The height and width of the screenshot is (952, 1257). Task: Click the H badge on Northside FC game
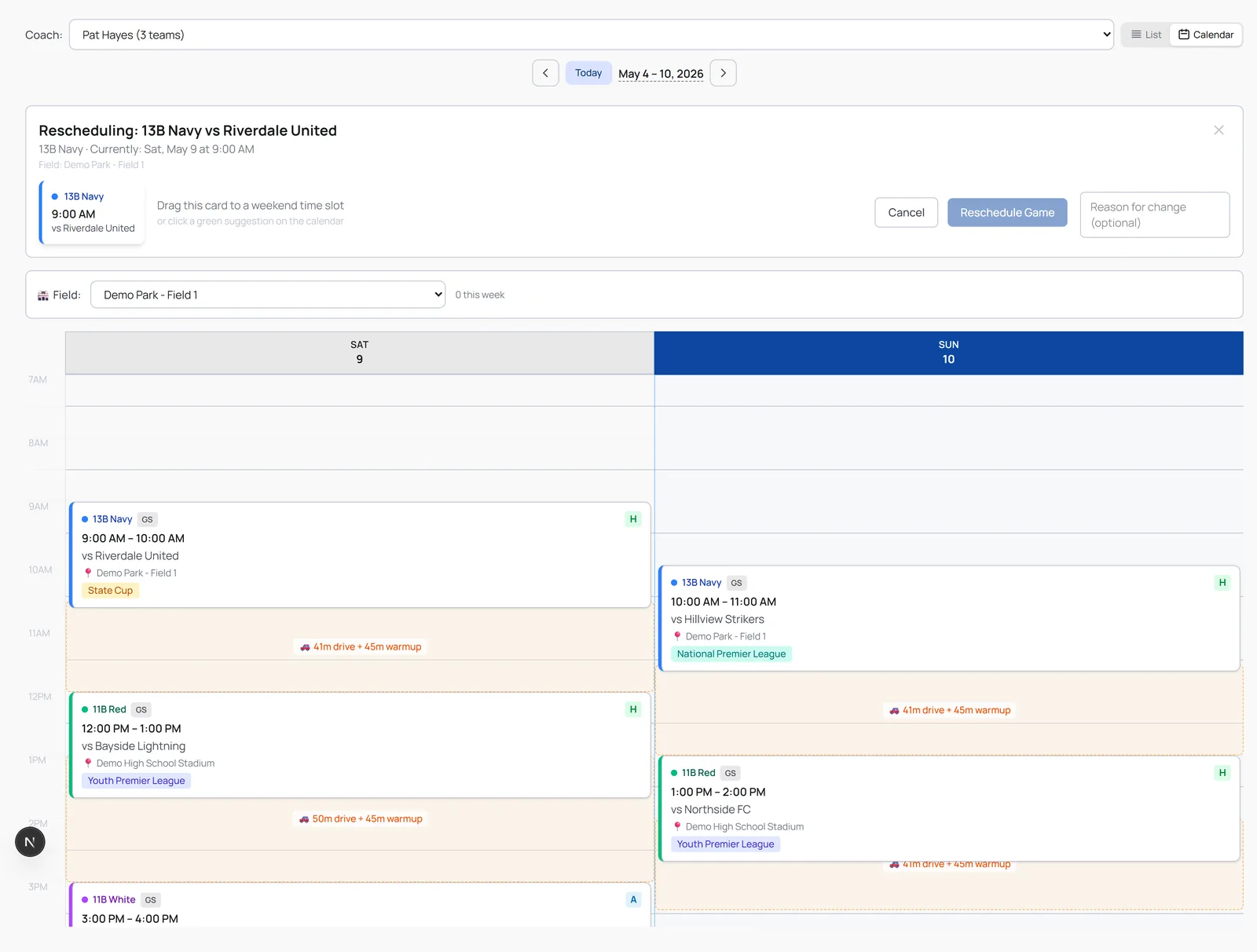(1222, 773)
